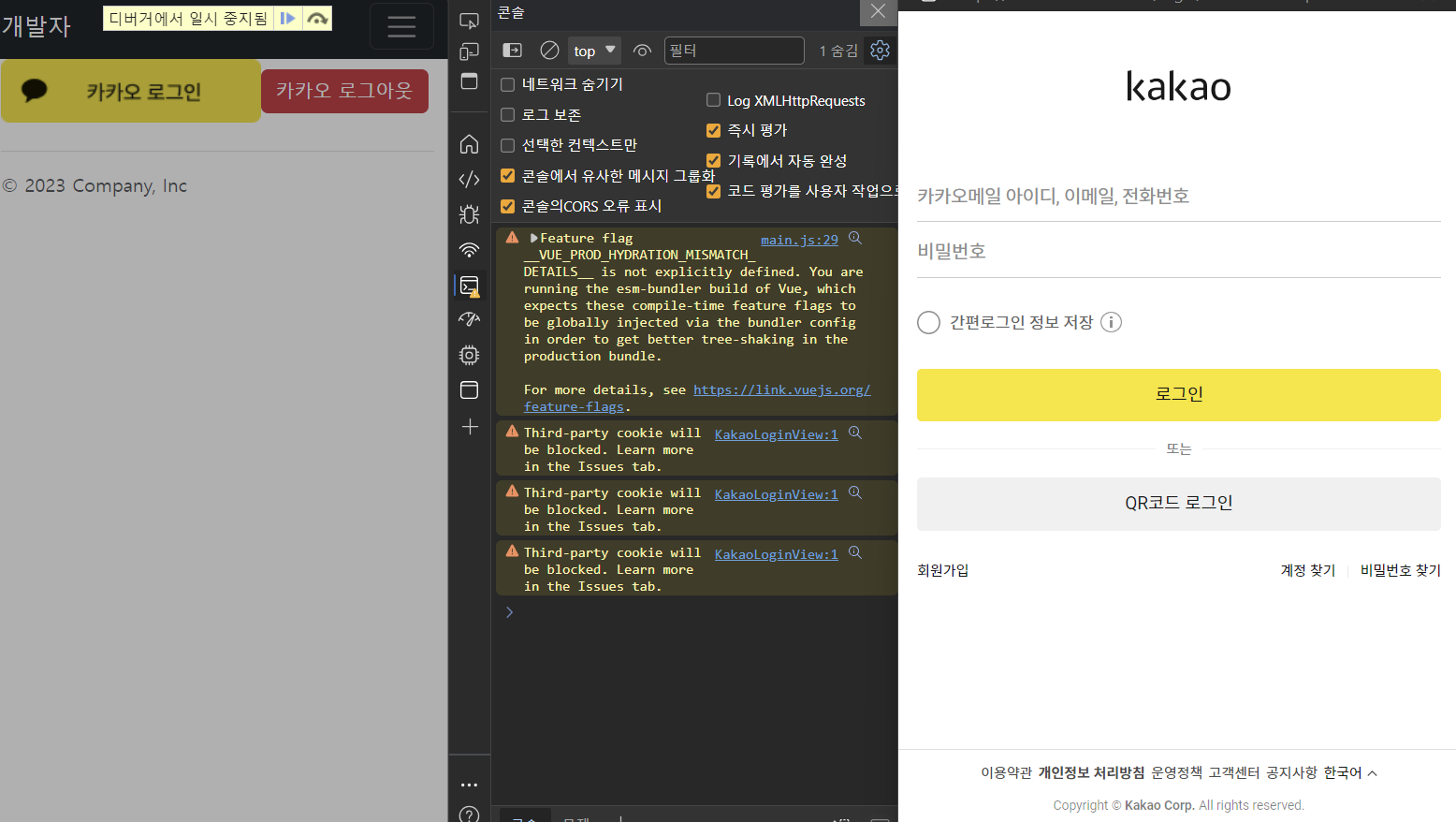
Task: Enable 로그 보존 checkbox
Action: (508, 114)
